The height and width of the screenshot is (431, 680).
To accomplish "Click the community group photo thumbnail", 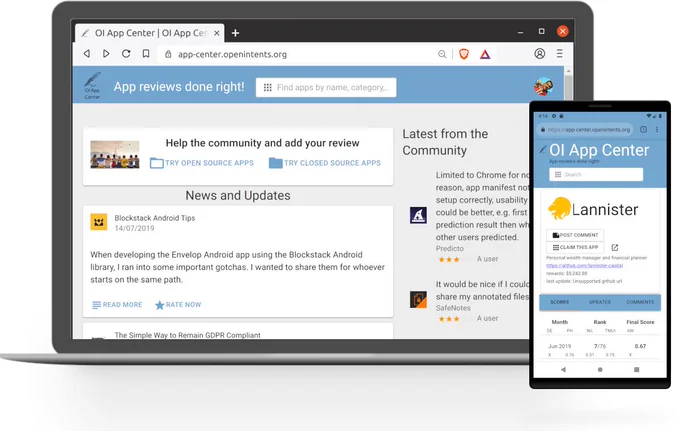I will tap(115, 154).
